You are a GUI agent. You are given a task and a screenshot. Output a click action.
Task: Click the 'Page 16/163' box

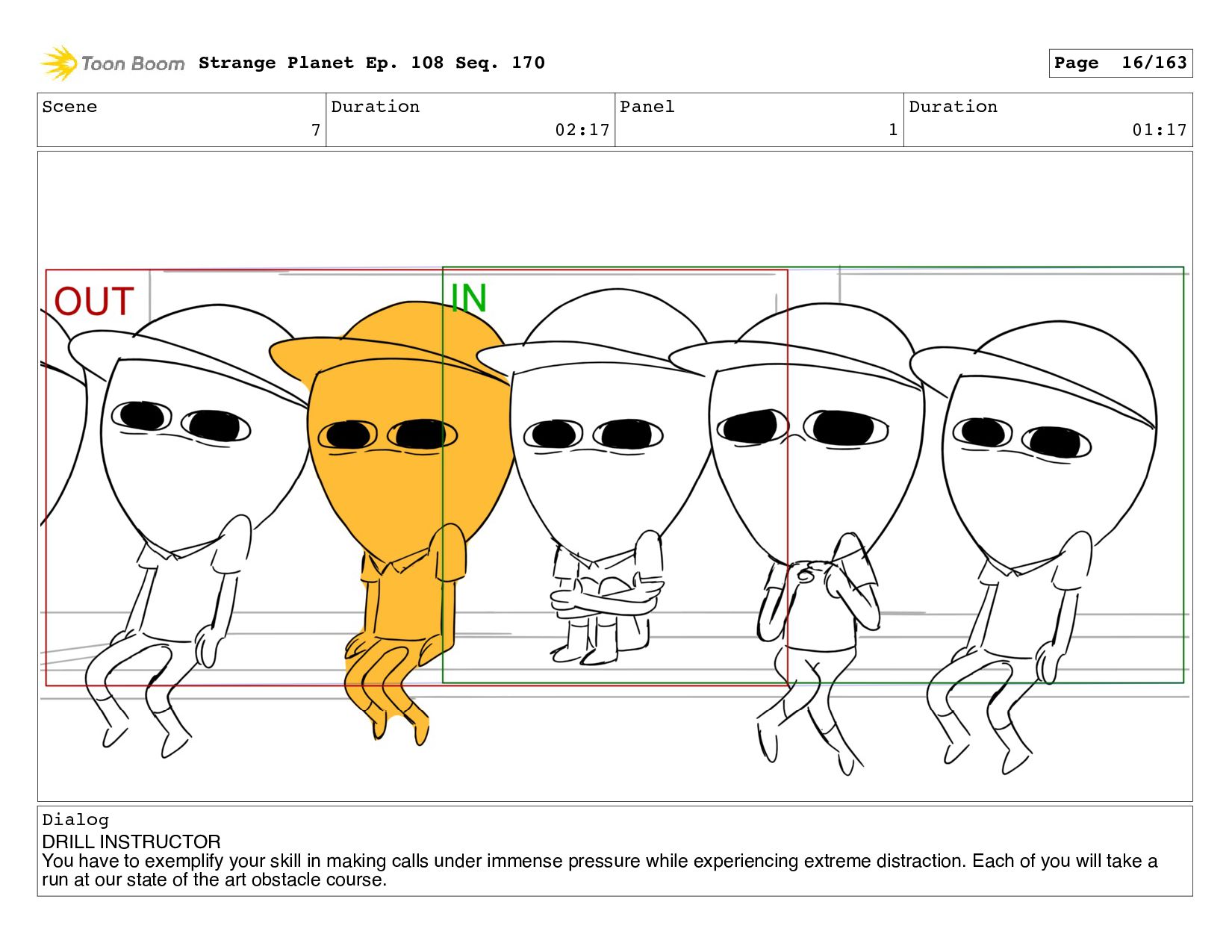(x=1120, y=63)
